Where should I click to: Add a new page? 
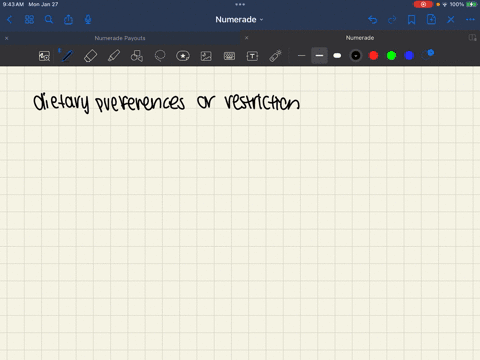(x=431, y=20)
